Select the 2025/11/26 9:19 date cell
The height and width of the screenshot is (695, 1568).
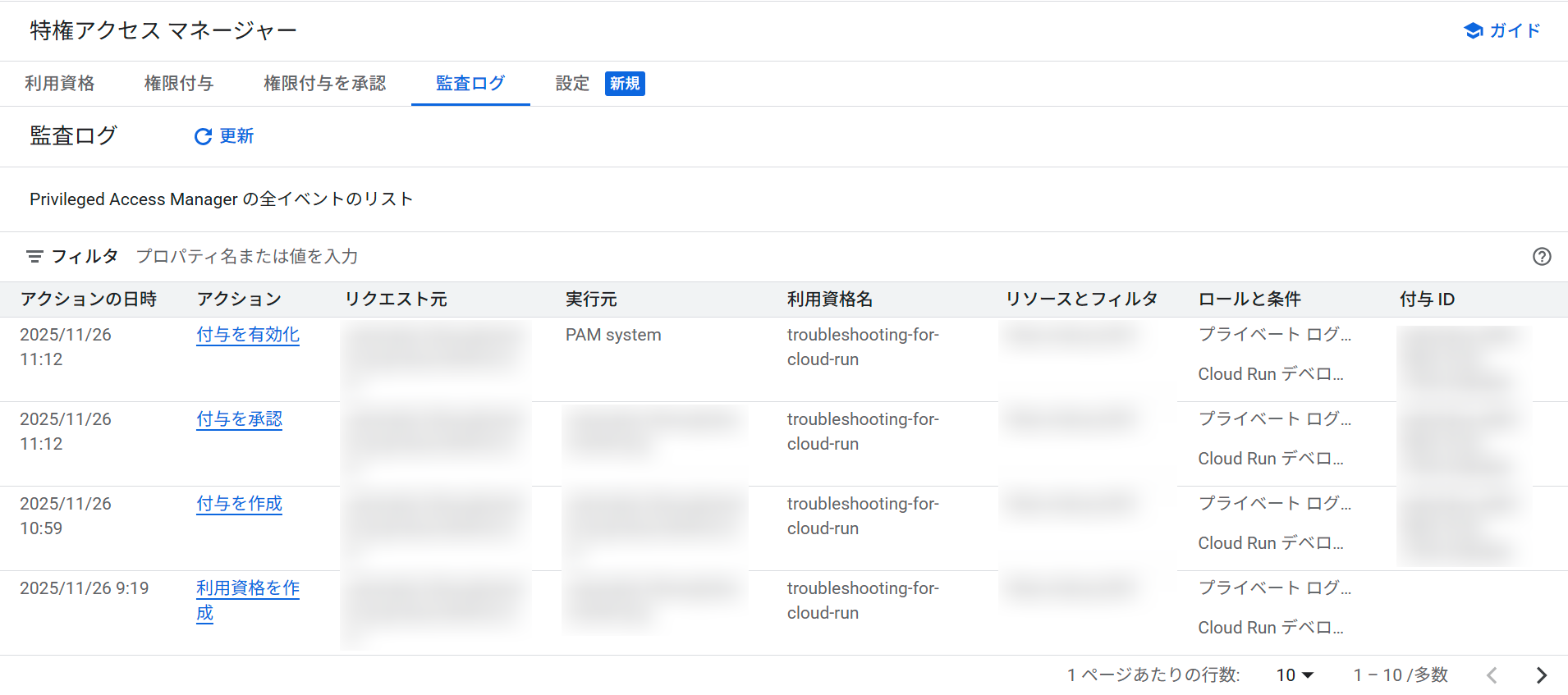point(85,588)
